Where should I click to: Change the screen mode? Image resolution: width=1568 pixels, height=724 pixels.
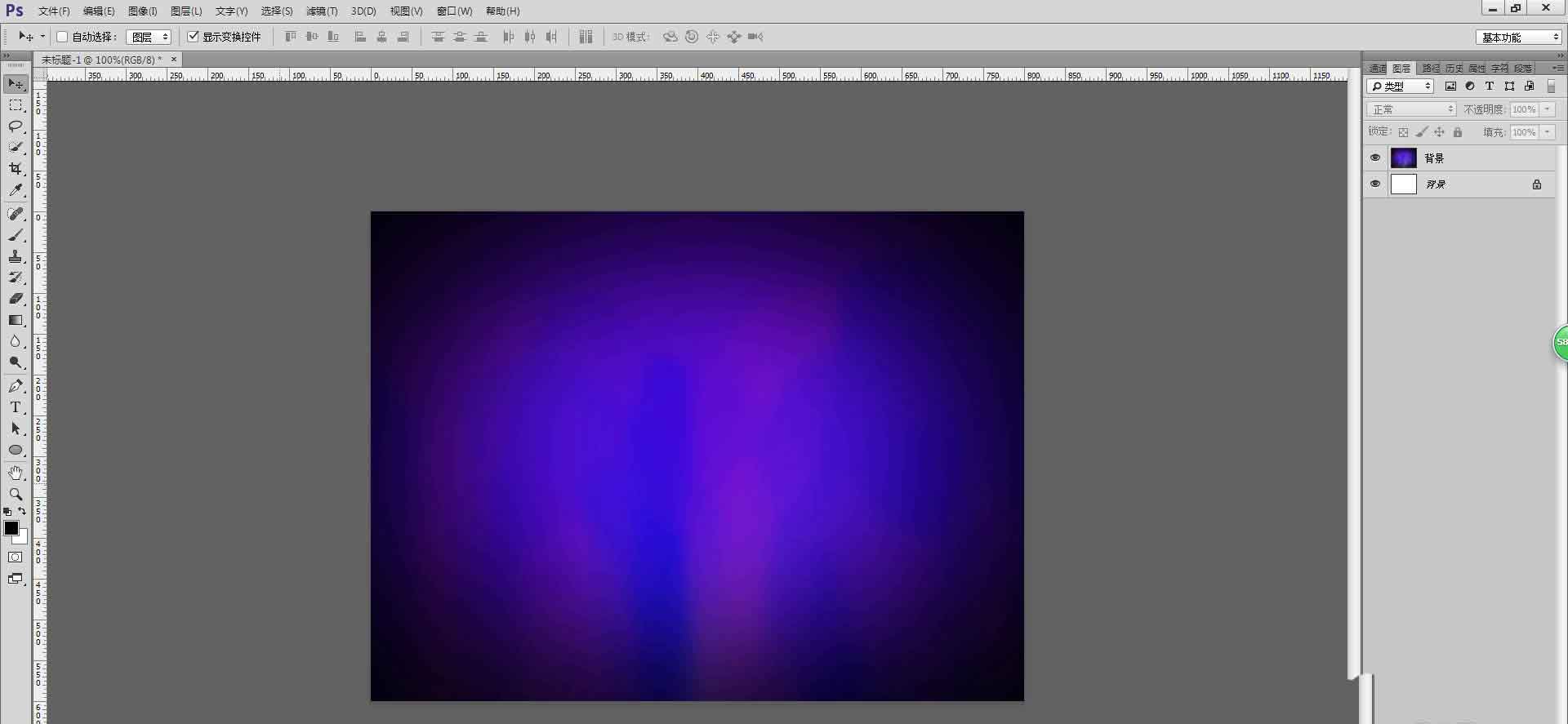pyautogui.click(x=16, y=579)
